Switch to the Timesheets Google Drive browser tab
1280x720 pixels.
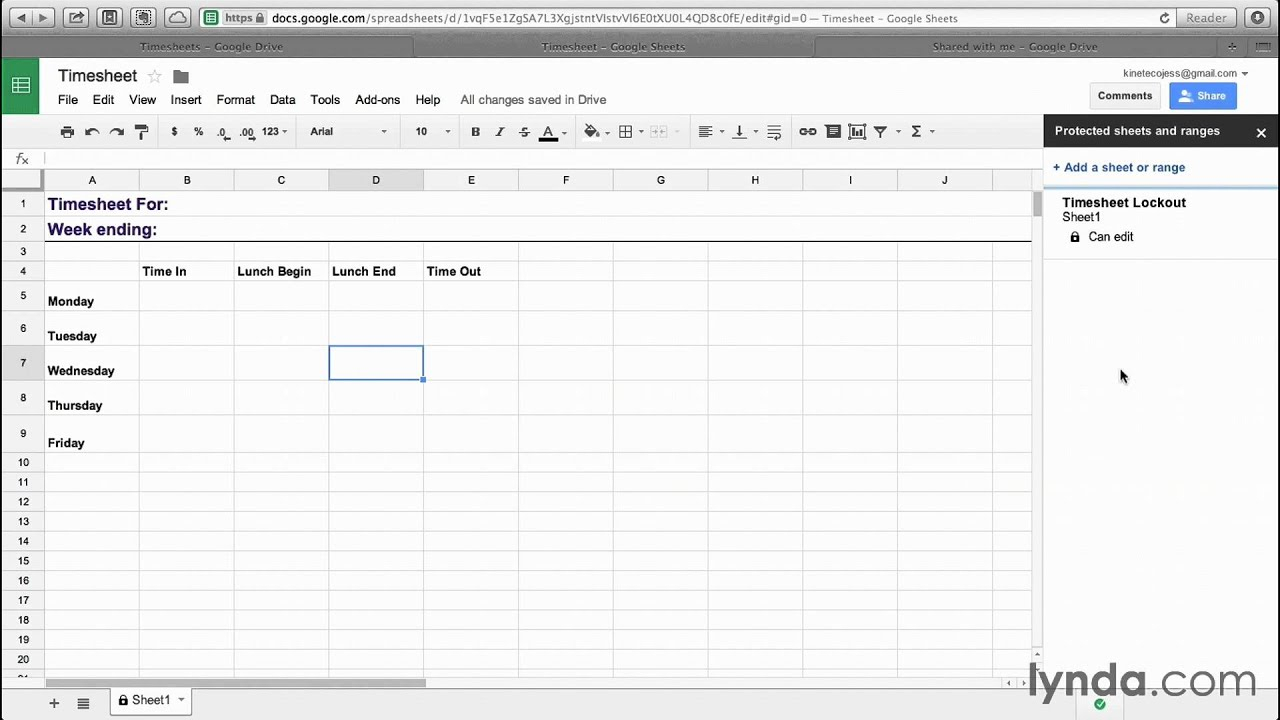click(x=211, y=46)
